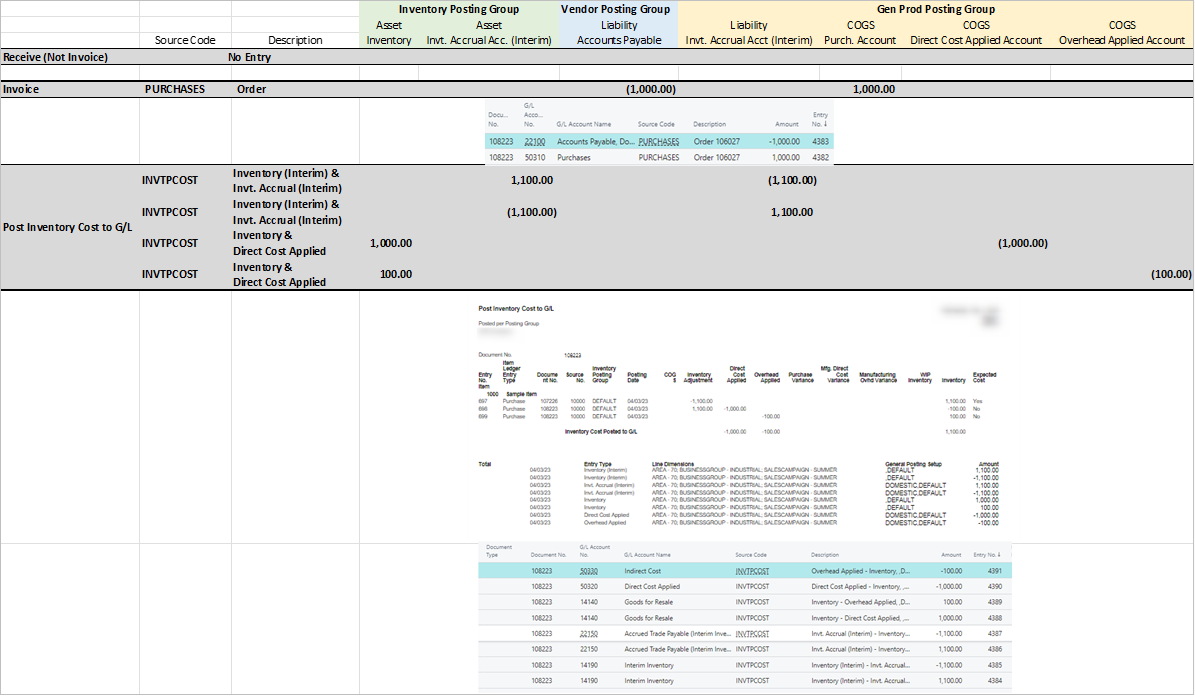1195x696 pixels.
Task: Click the 'Invt. Accrual Acc. (Interim)' asset header
Action: (x=489, y=40)
